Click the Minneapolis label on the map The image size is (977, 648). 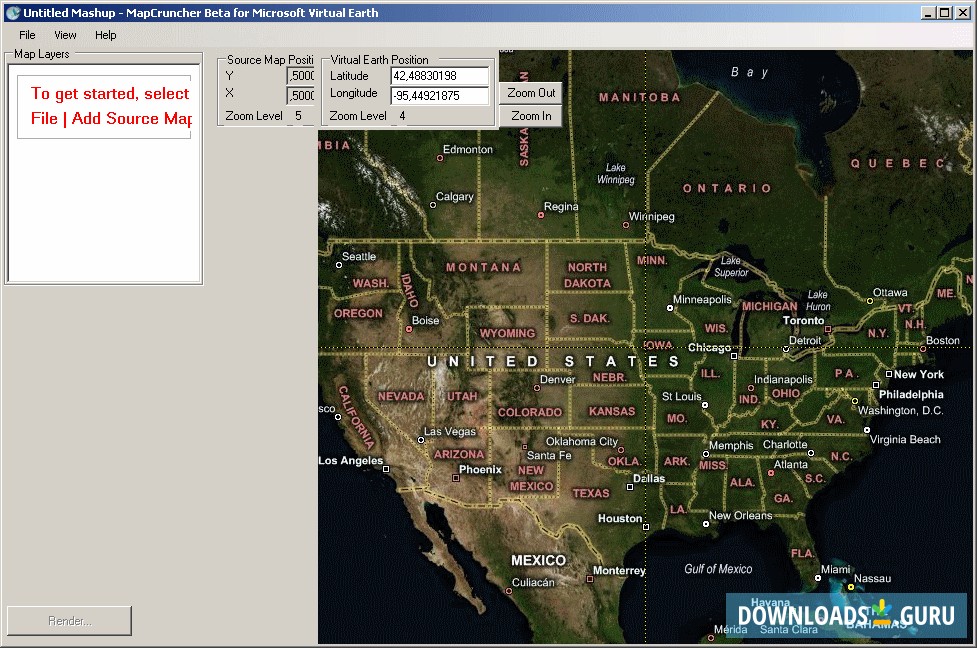coord(702,300)
